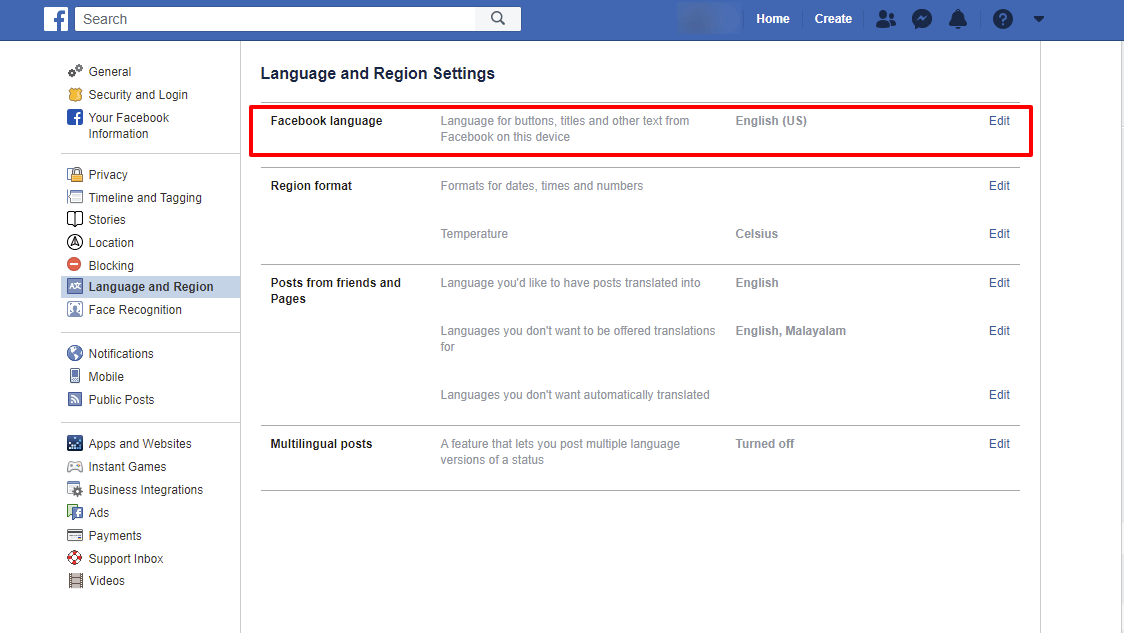The image size is (1124, 633).
Task: Click the 'Celsius' temperature value
Action: (x=756, y=234)
